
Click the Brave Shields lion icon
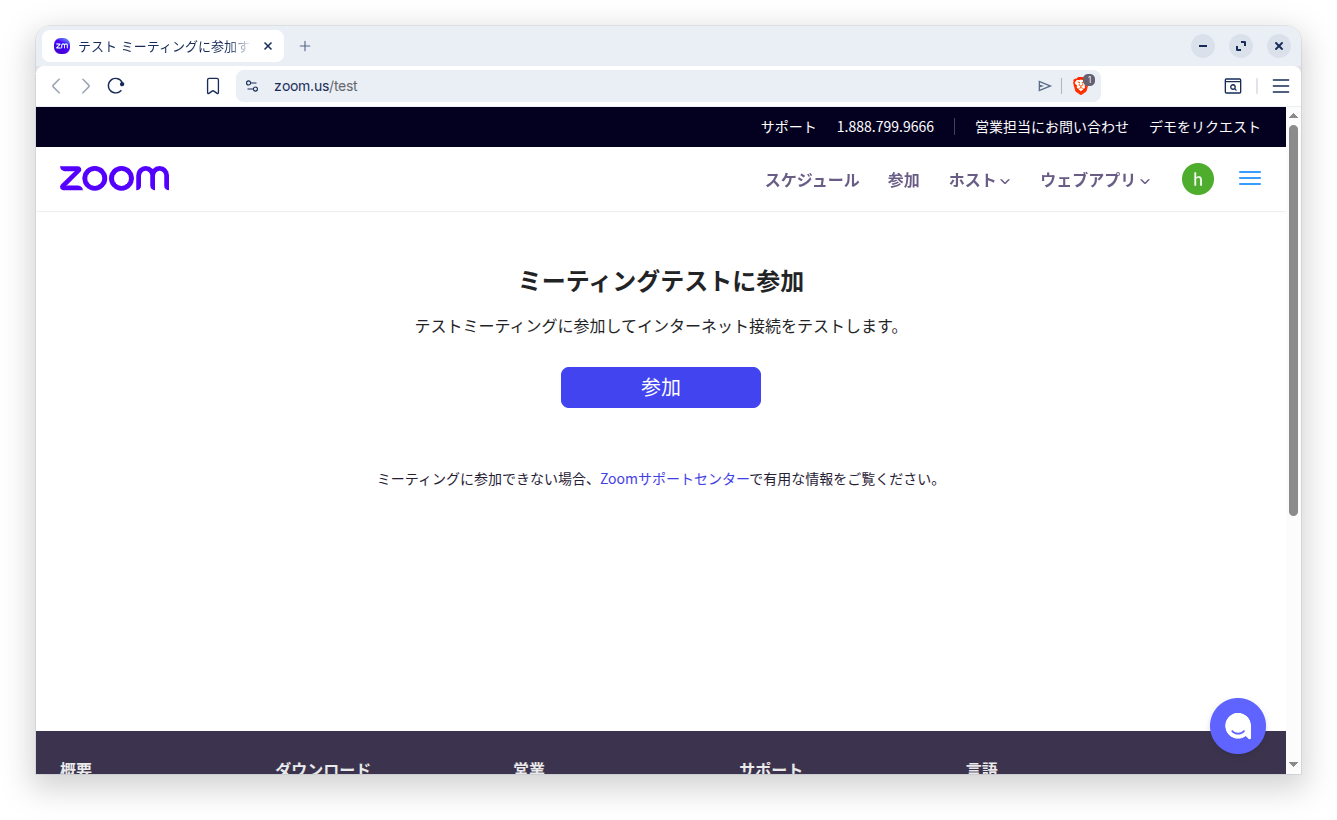1081,86
